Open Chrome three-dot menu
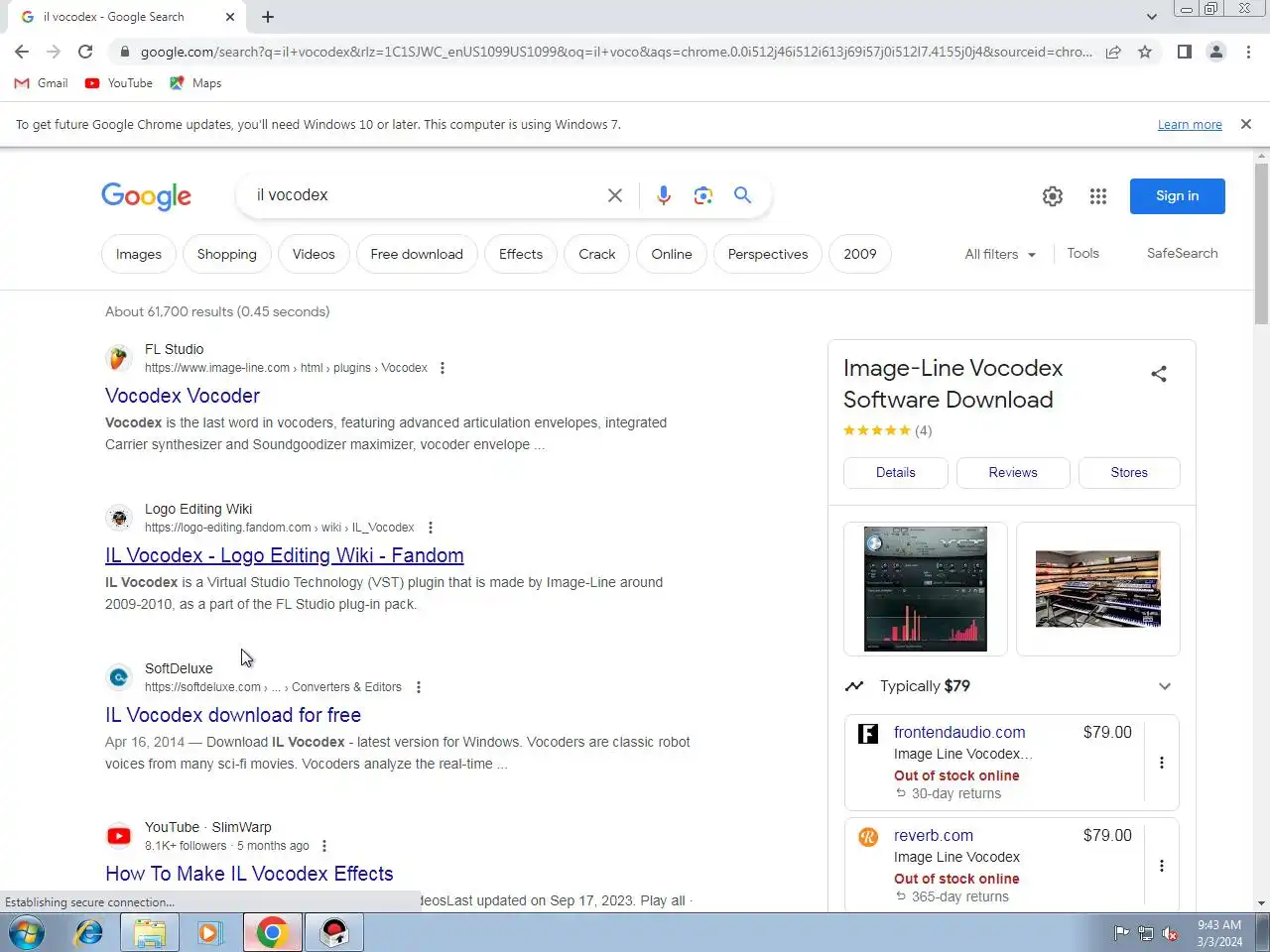Screen dimensions: 1270x952 pos(1248,52)
